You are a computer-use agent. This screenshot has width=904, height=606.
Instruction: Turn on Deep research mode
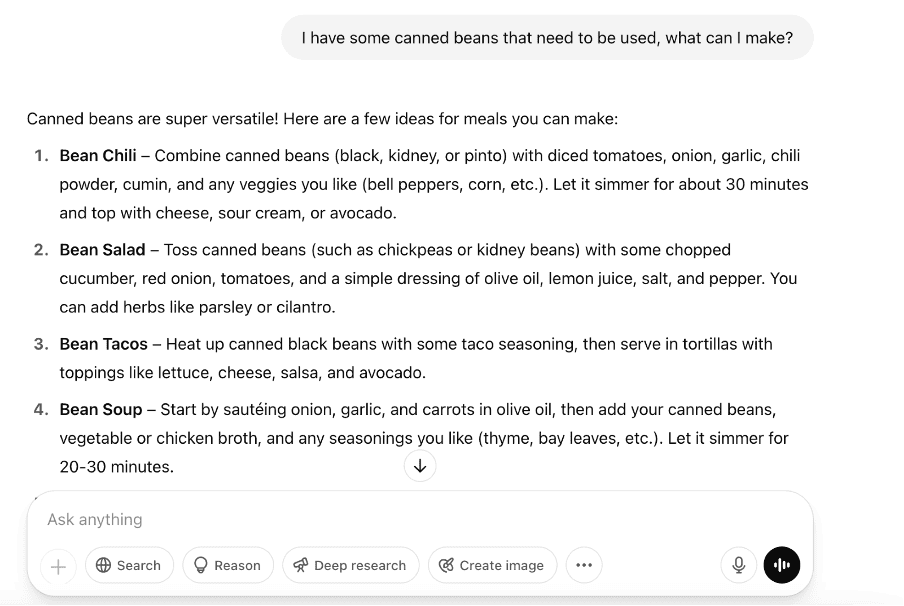(x=351, y=565)
